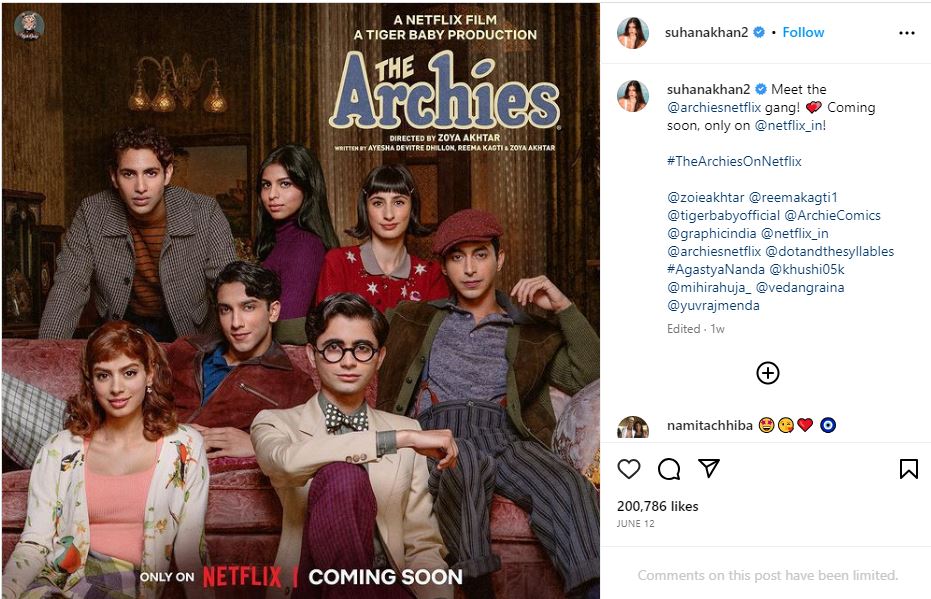Open the three-dots more options menu
This screenshot has height=599, width=931.
(907, 33)
